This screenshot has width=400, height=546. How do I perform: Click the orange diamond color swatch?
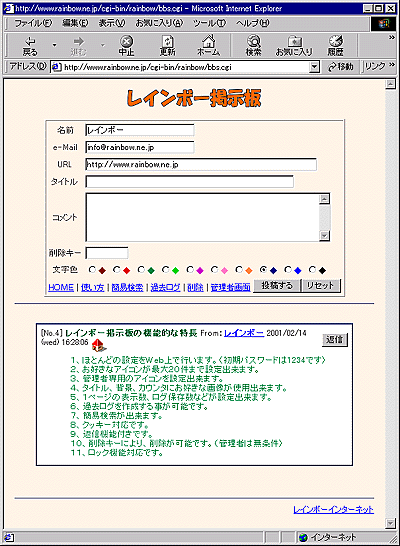pos(249,271)
